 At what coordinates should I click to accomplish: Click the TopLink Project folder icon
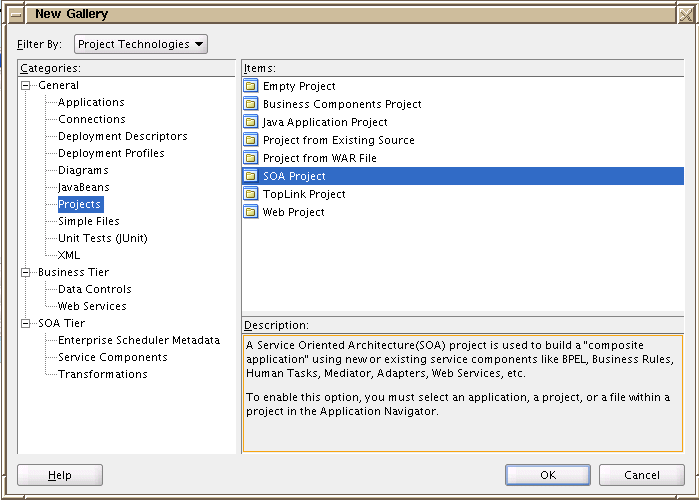coord(251,194)
